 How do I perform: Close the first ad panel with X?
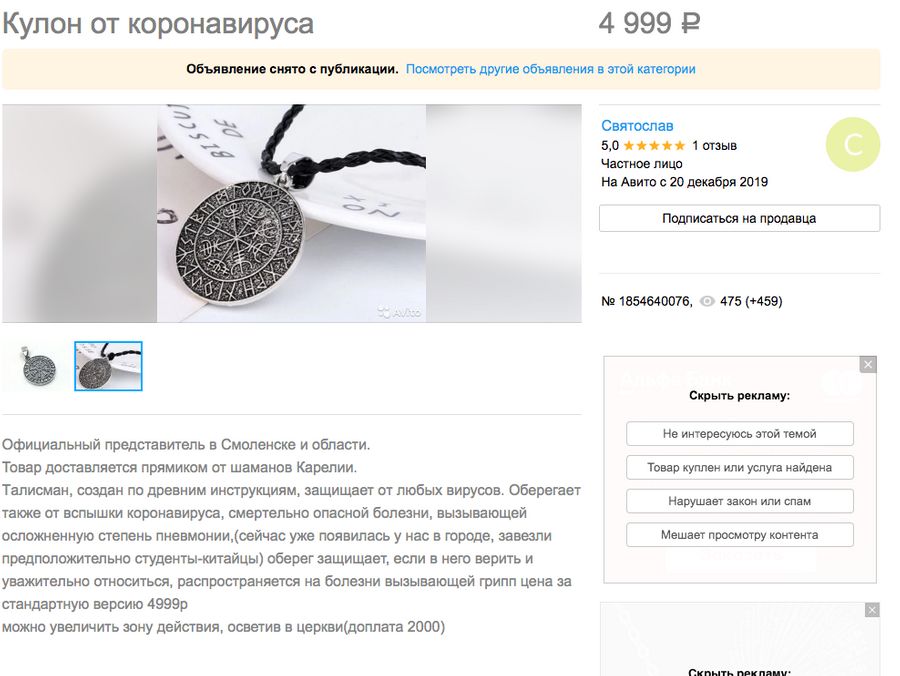tap(868, 364)
